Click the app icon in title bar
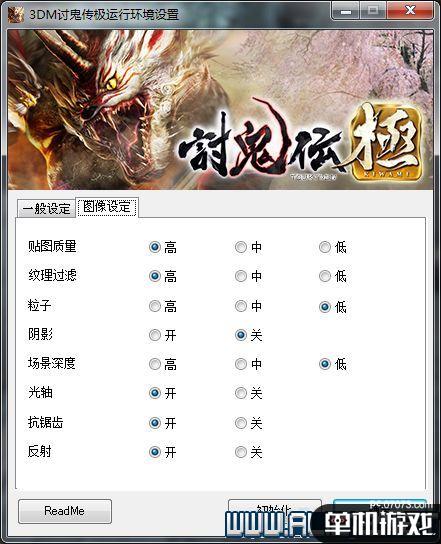Image resolution: width=441 pixels, height=544 pixels. [15, 14]
